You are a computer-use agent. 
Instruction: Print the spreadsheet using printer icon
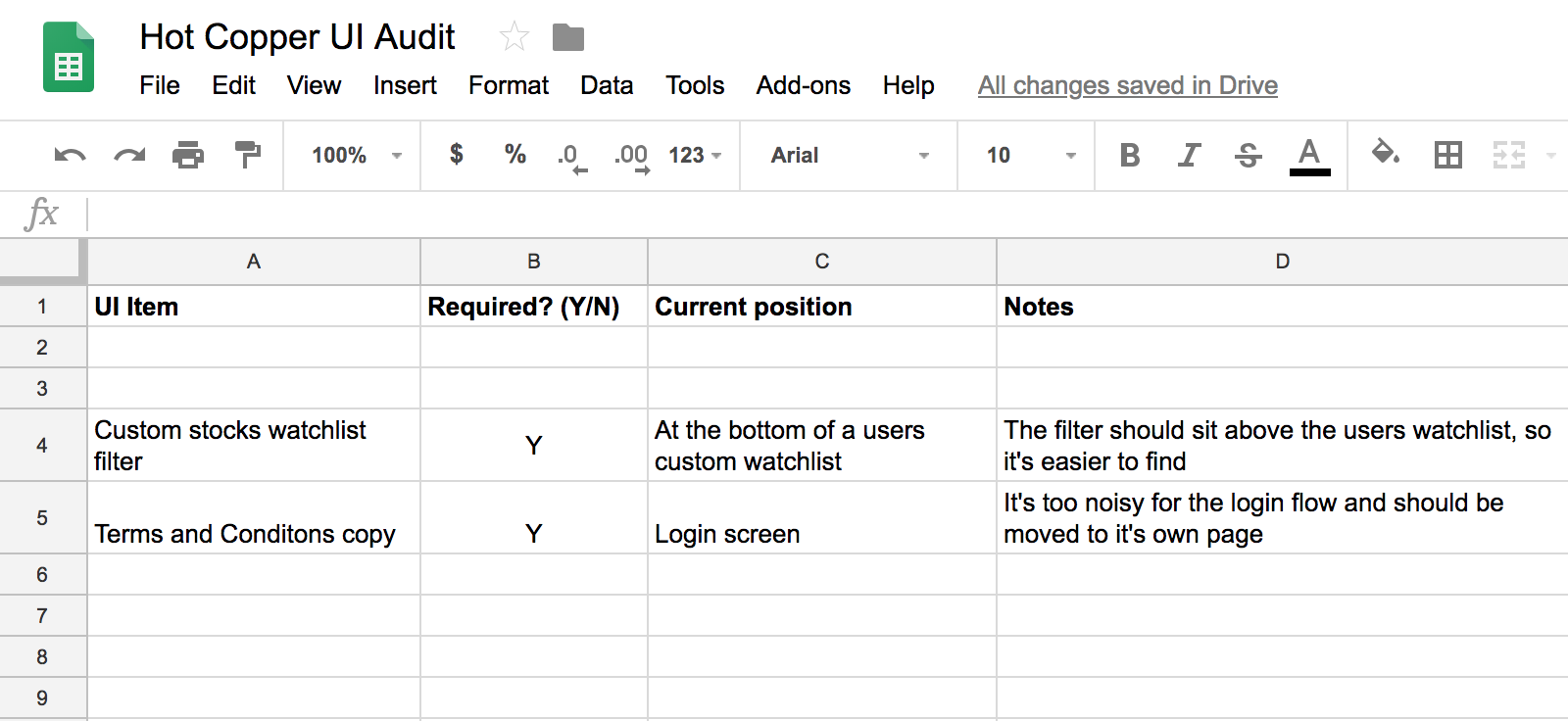188,155
